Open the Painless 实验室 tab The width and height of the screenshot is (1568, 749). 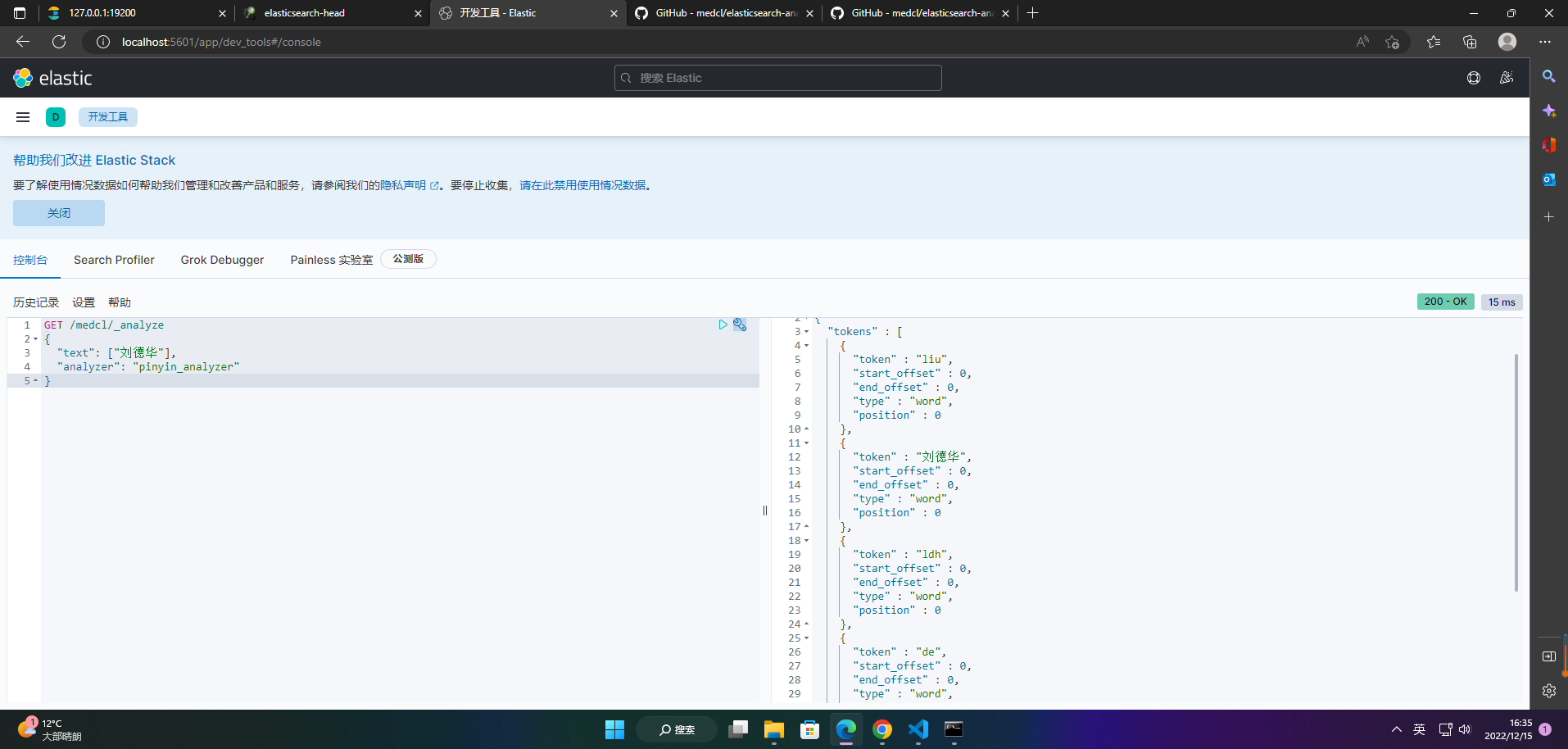[x=331, y=260]
